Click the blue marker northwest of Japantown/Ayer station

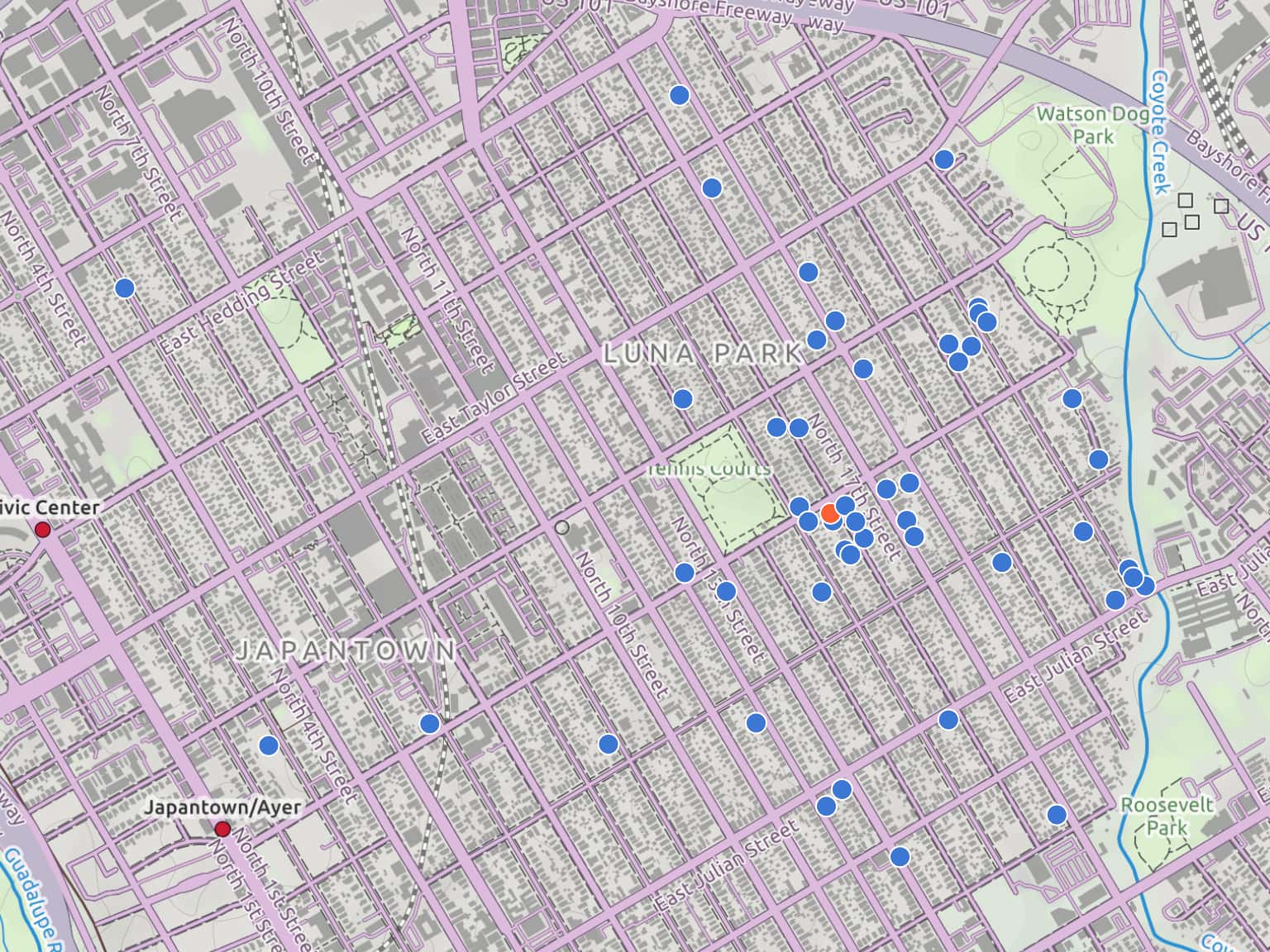[268, 745]
